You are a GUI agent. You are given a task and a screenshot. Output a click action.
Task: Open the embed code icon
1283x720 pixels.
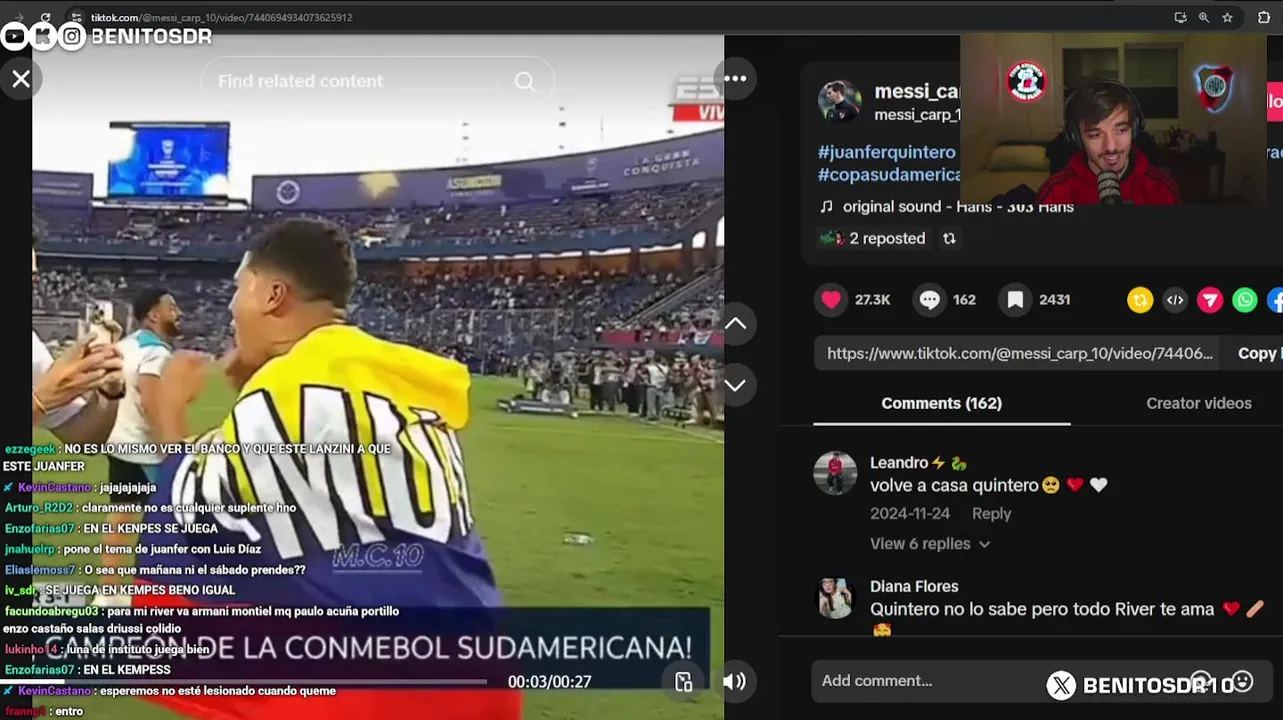pyautogui.click(x=1175, y=300)
